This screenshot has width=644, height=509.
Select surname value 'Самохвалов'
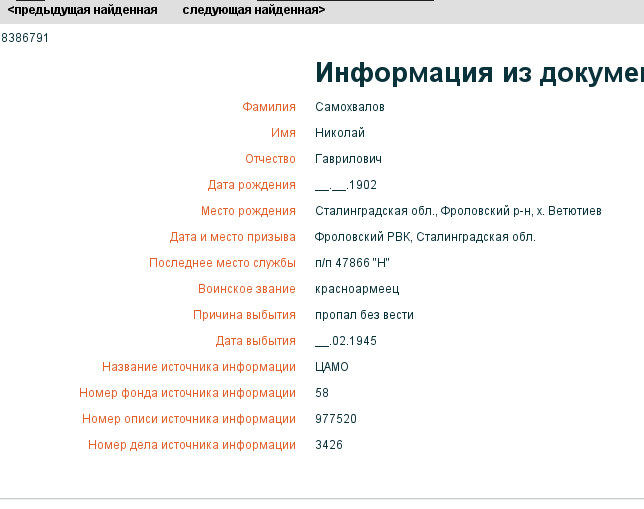click(350, 107)
